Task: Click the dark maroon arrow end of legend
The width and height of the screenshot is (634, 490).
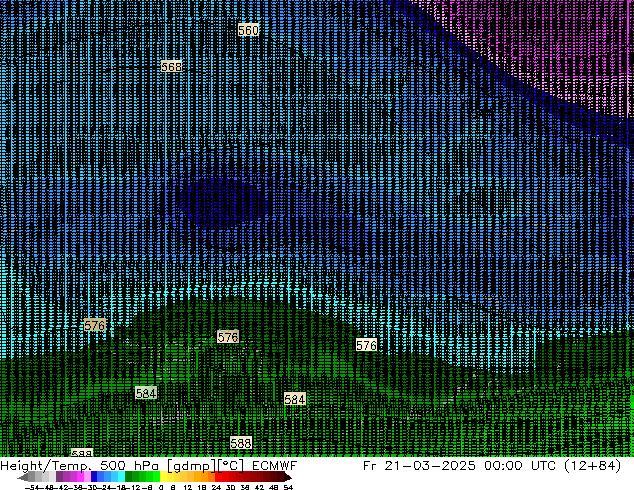Action: pos(288,477)
